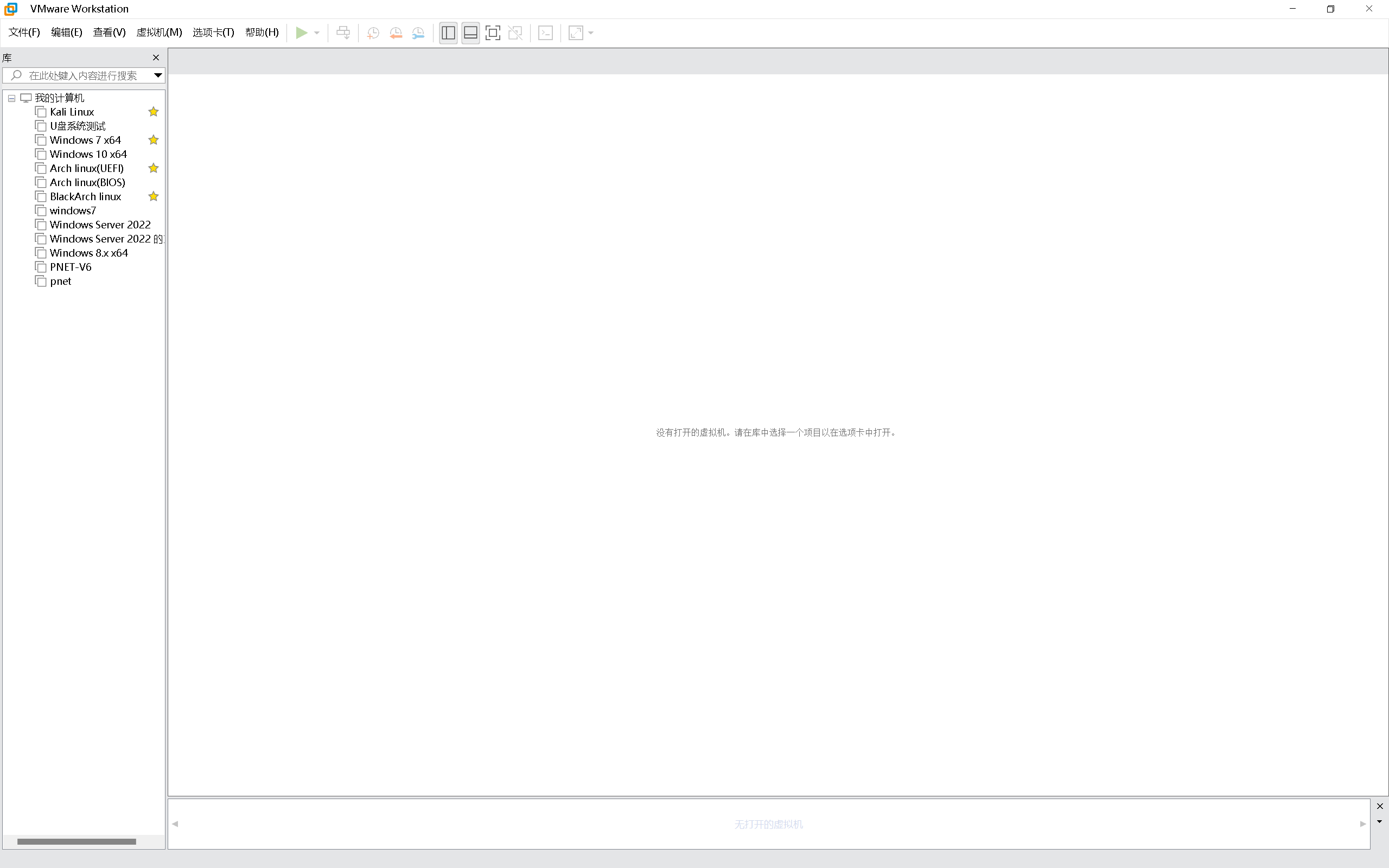This screenshot has height=868, width=1389.
Task: Click the revert to snapshot icon
Action: click(396, 33)
